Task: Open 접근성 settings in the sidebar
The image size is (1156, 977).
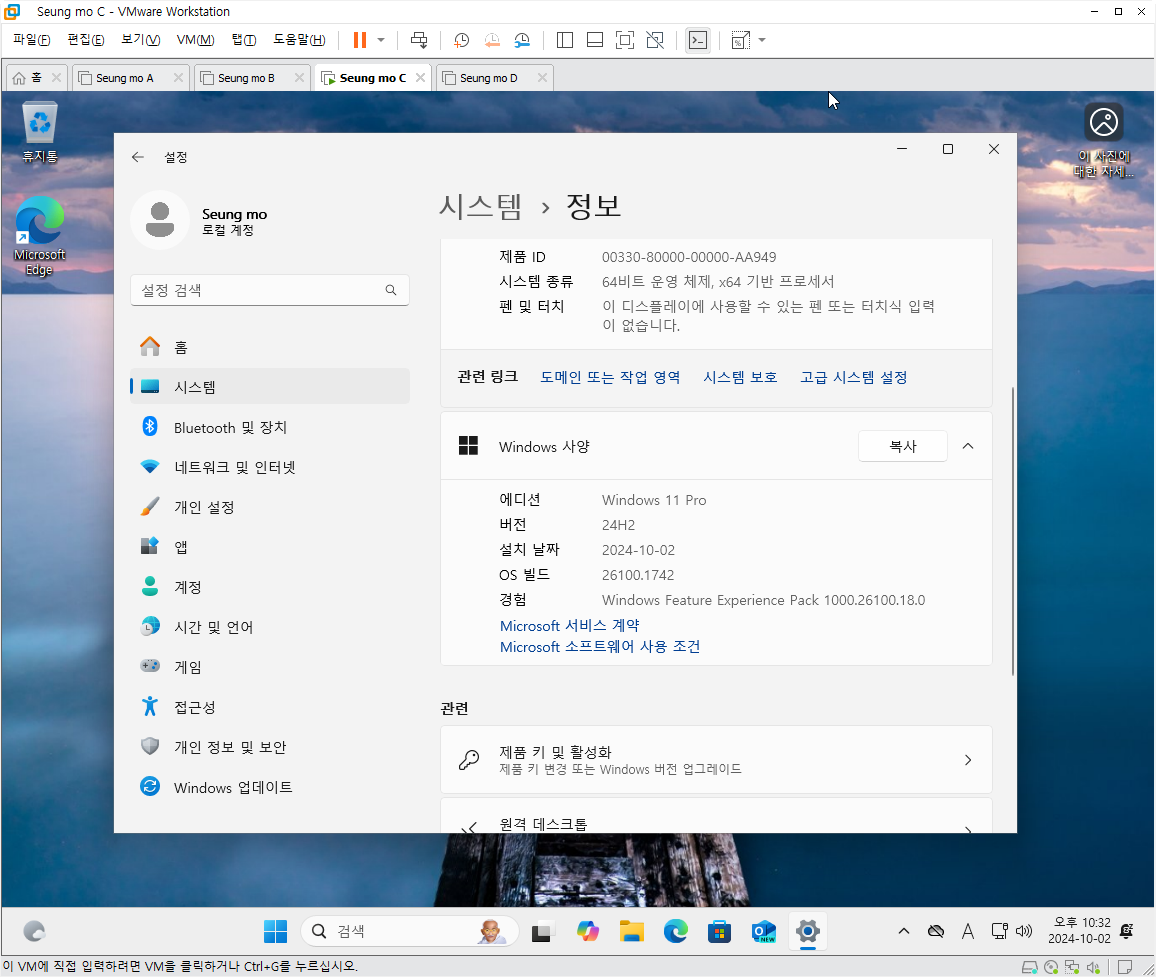Action: click(270, 707)
